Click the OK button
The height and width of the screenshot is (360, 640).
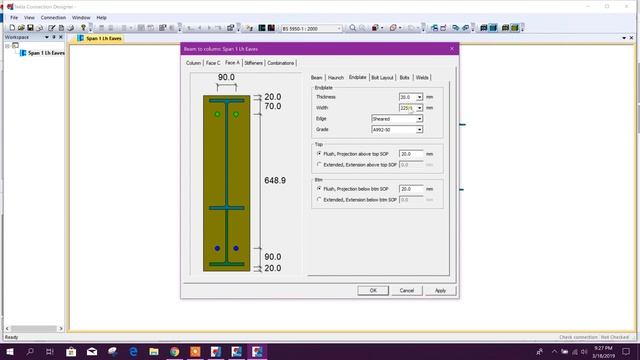point(373,290)
